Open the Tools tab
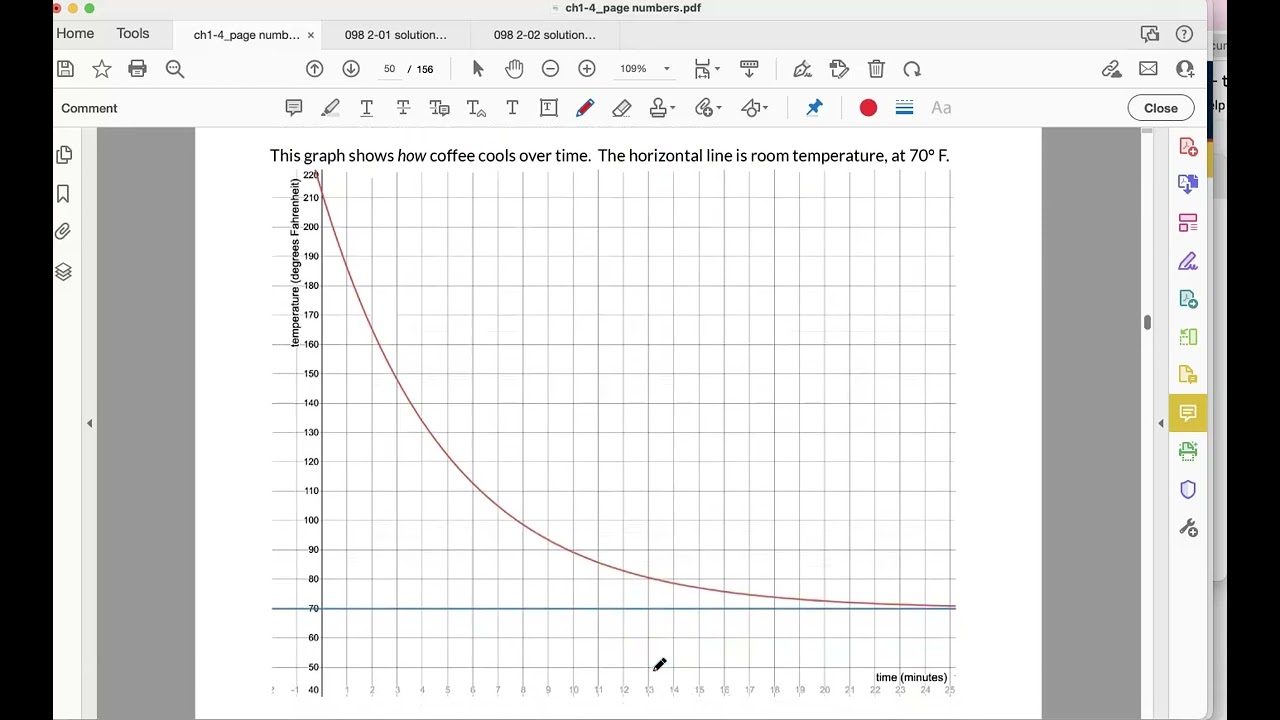Viewport: 1280px width, 720px height. pyautogui.click(x=133, y=34)
